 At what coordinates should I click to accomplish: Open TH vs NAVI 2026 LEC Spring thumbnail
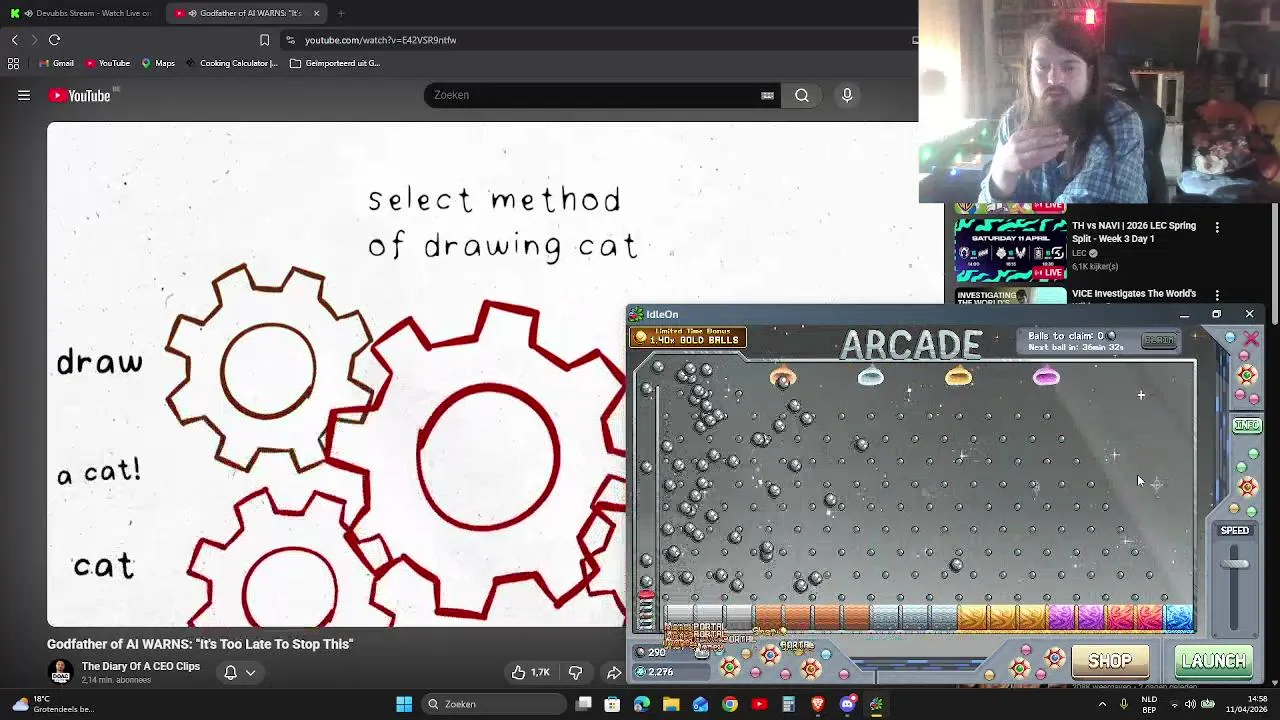1010,248
